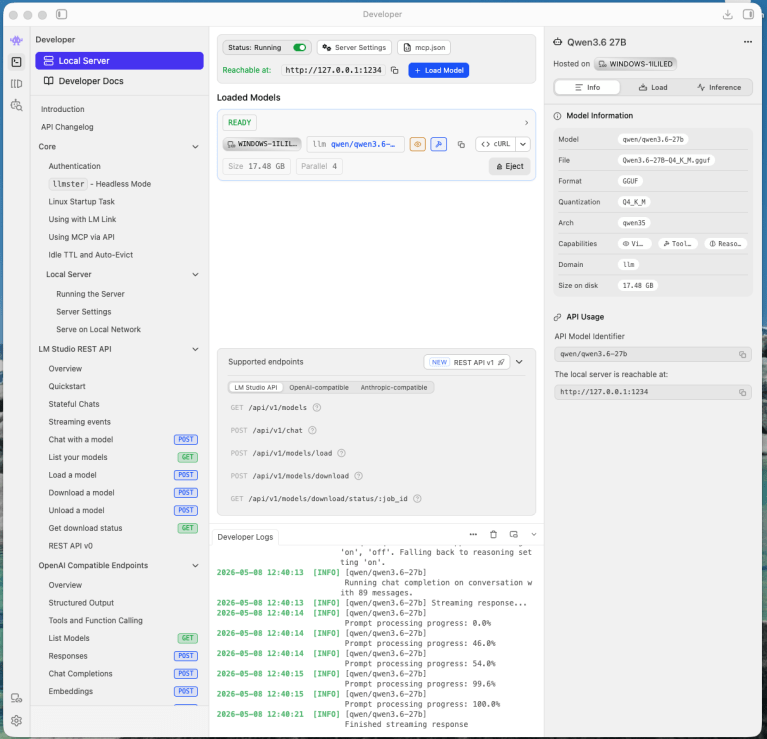
Task: Open the My Models icon in left rail
Action: [16, 84]
